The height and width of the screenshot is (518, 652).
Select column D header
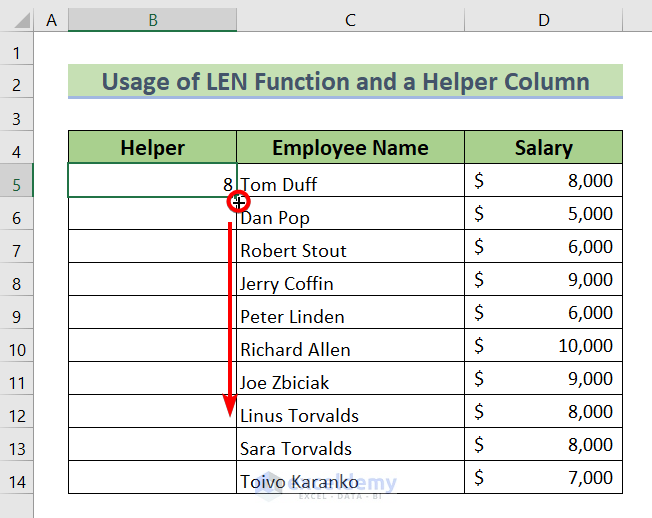[x=543, y=19]
